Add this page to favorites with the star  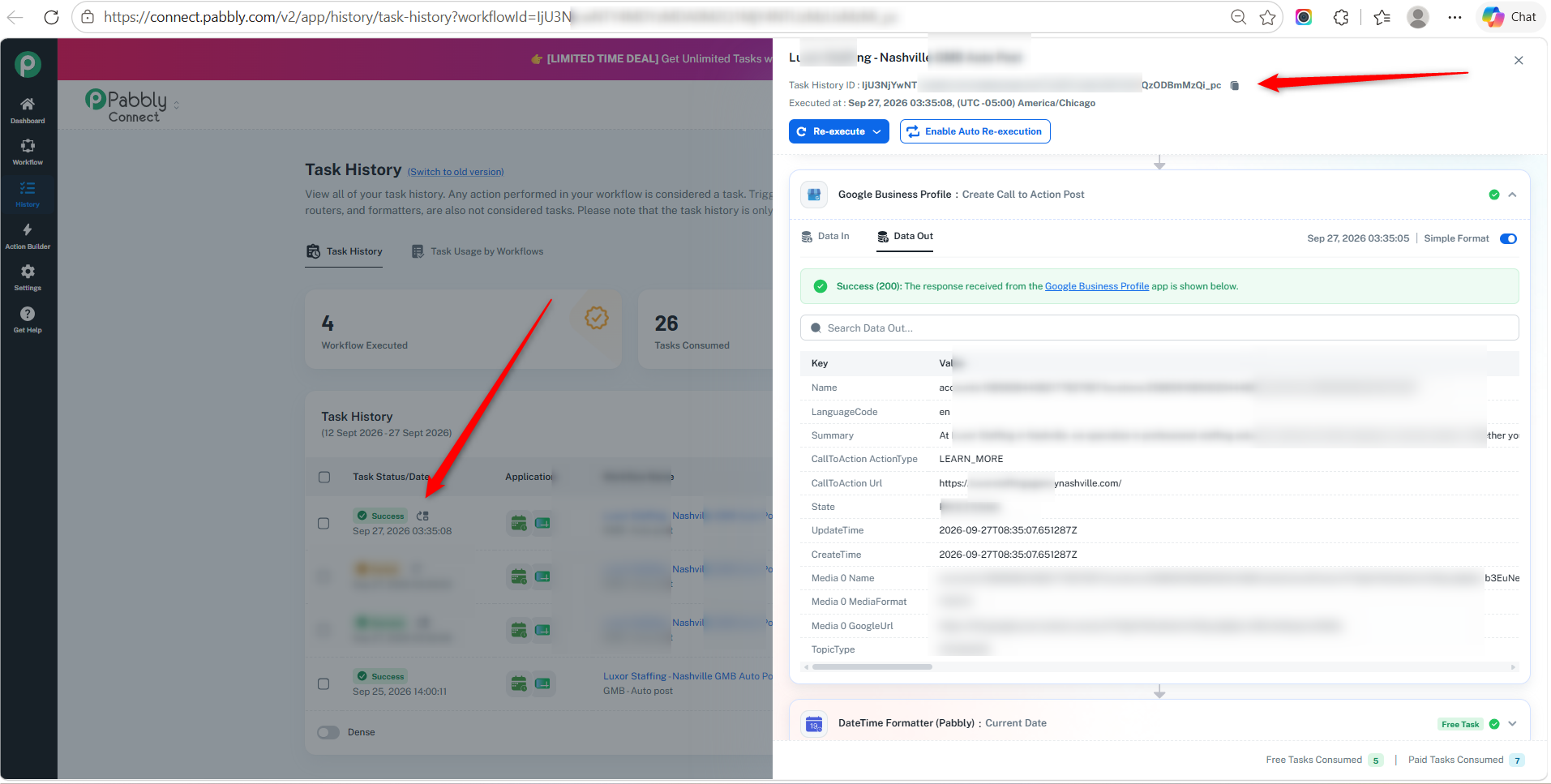tap(1268, 17)
